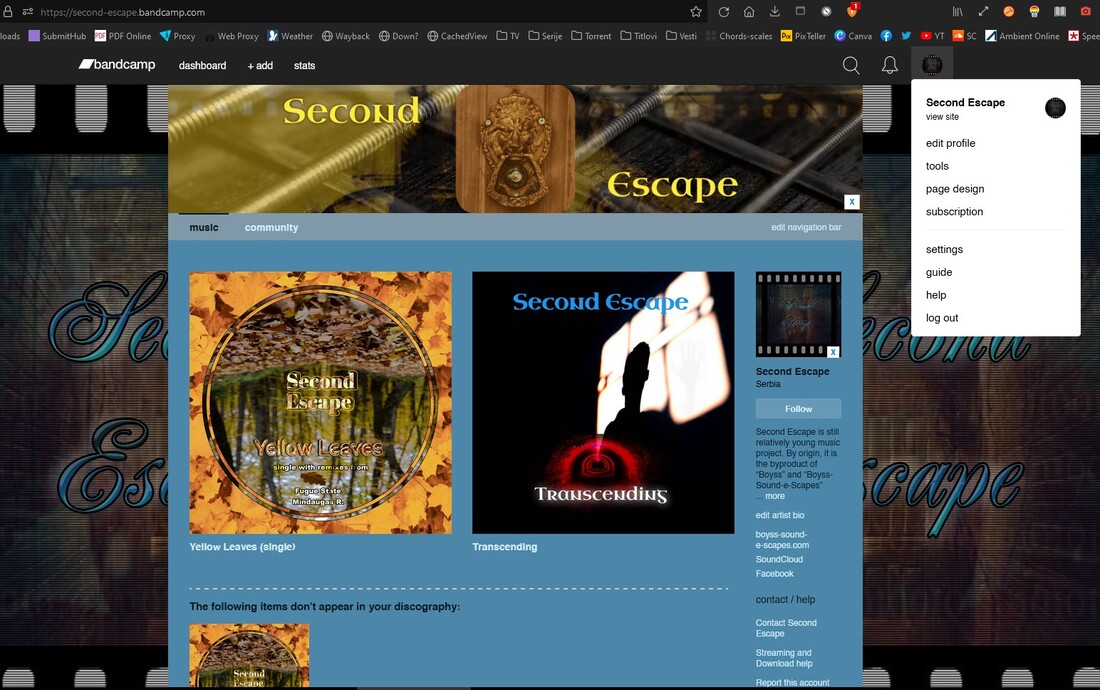Open the Weather bookmark
Image resolution: width=1100 pixels, height=690 pixels.
(x=290, y=36)
